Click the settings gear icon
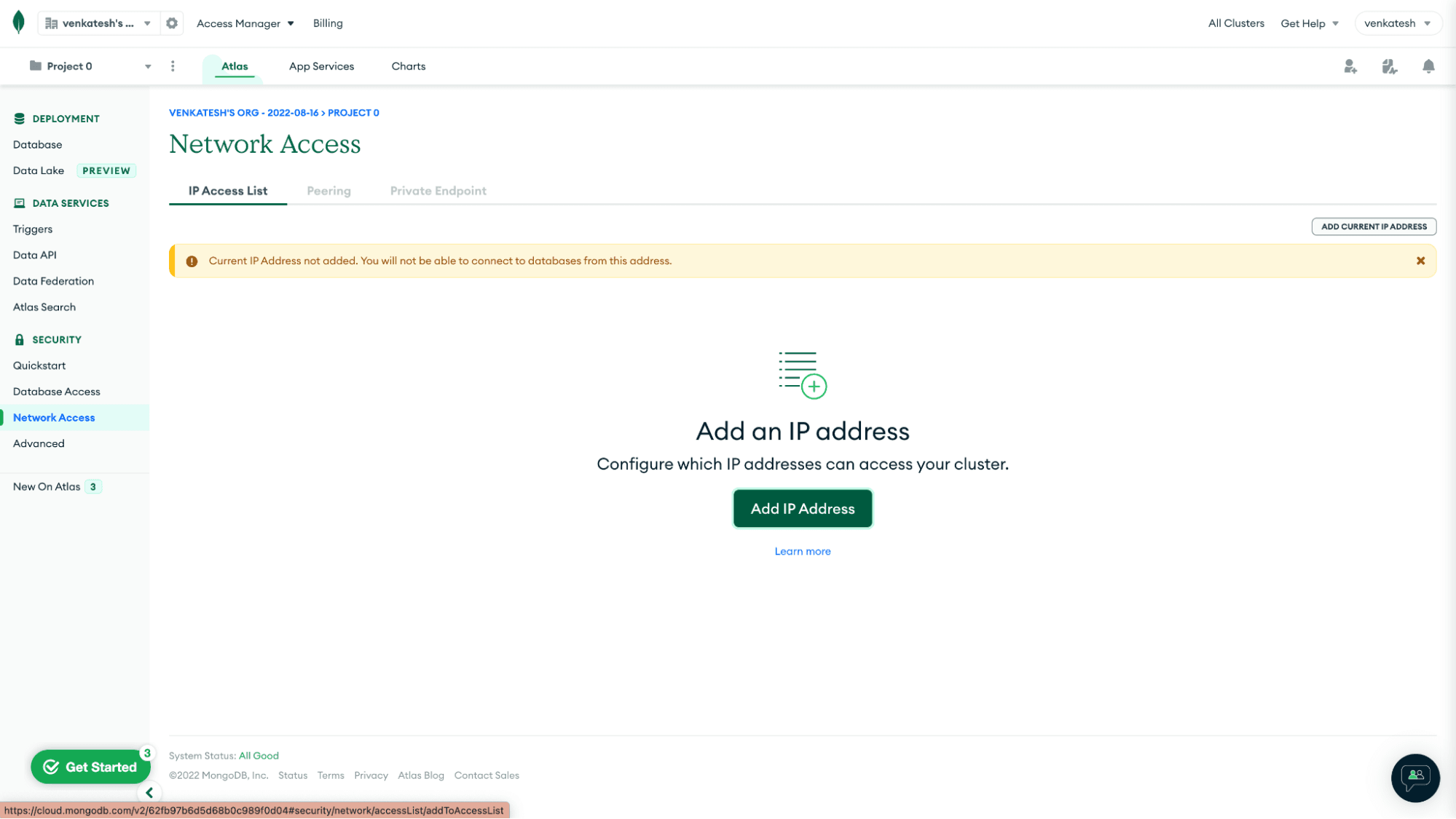 coord(172,23)
